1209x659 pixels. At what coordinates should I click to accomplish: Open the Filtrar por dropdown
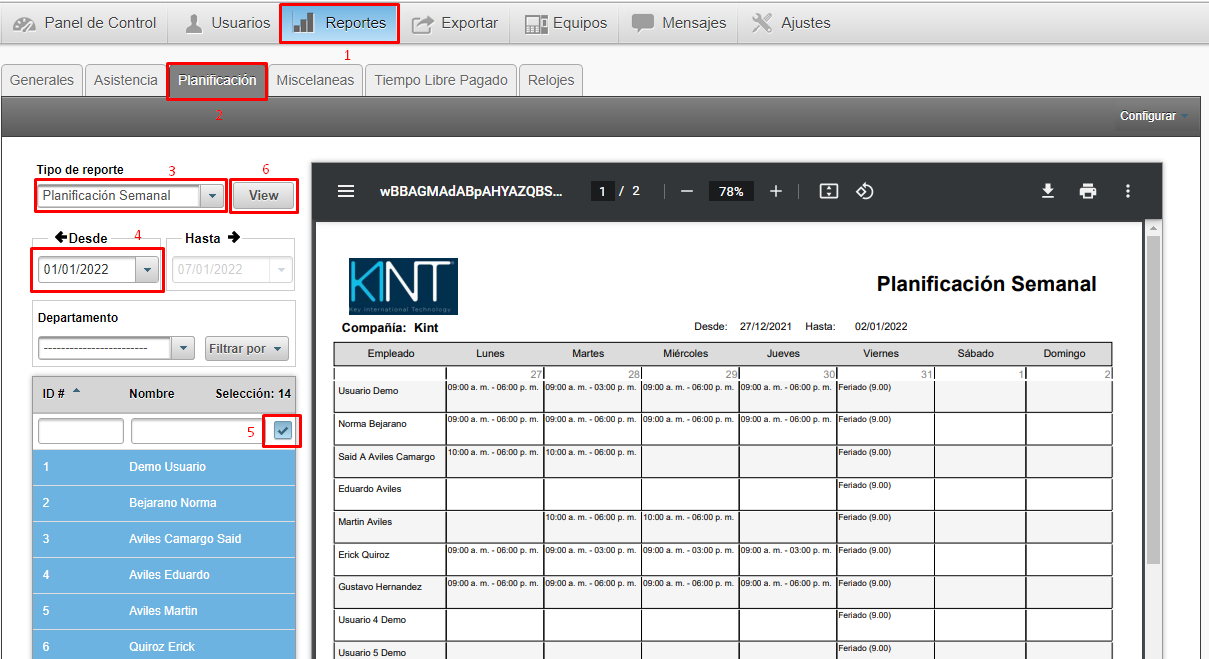(x=246, y=348)
